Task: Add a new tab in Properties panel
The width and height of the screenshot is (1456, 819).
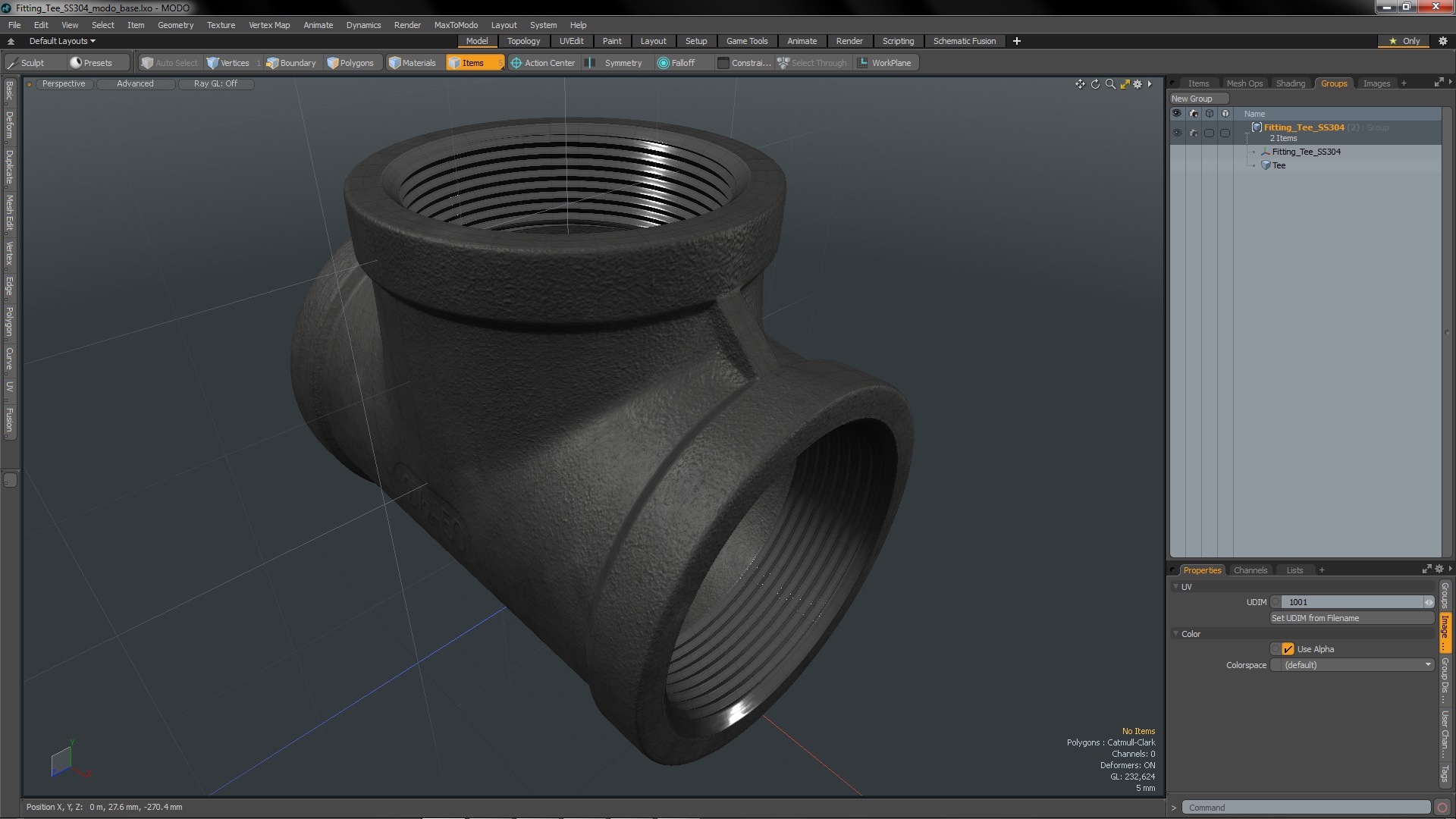Action: [1322, 570]
